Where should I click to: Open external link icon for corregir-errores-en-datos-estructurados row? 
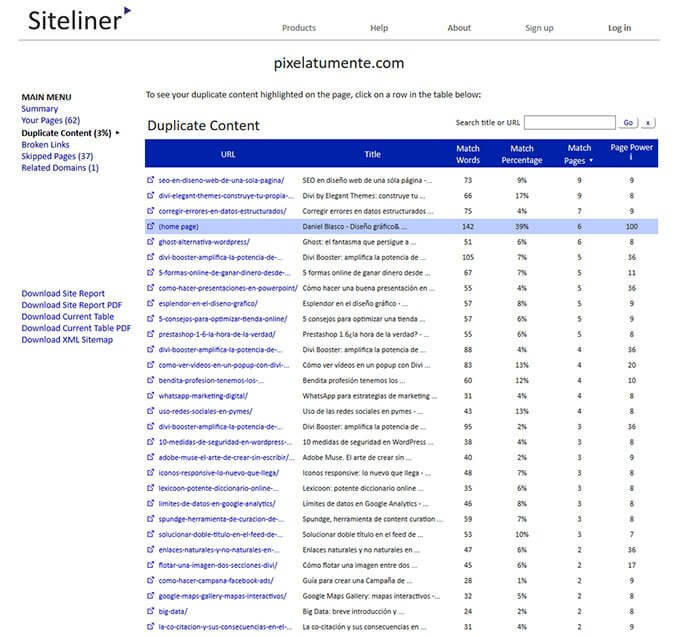(150, 210)
